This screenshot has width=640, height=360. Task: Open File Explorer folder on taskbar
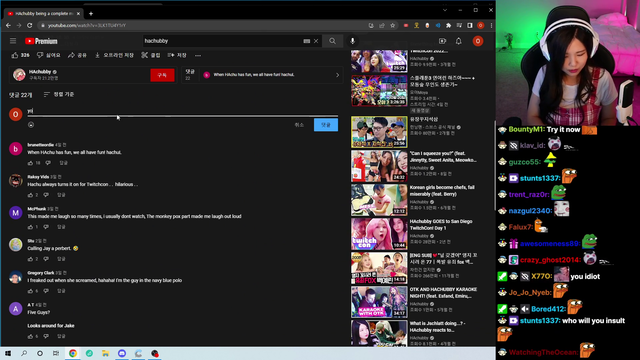105,353
